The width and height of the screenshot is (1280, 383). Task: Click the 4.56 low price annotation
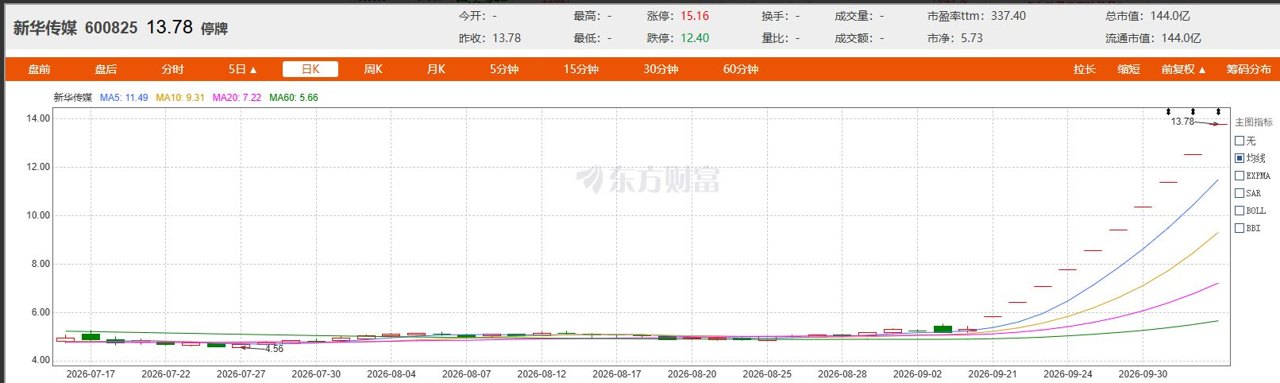pos(275,349)
